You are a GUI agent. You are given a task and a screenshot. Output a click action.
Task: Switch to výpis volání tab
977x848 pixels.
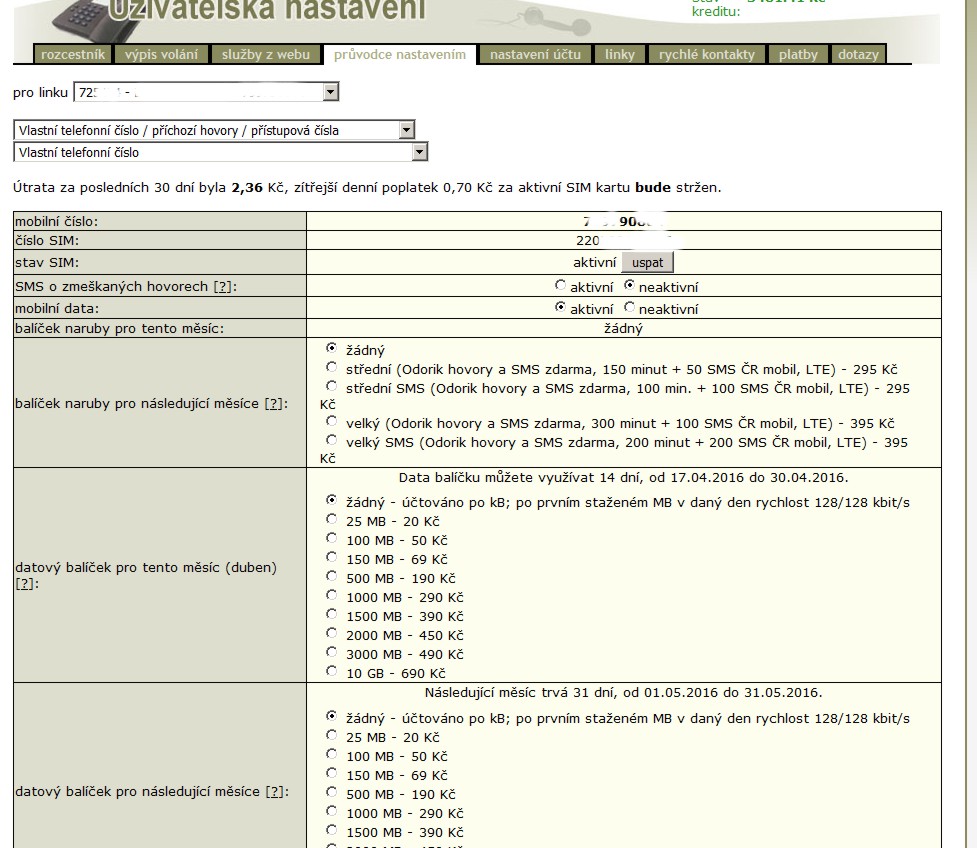pos(161,54)
